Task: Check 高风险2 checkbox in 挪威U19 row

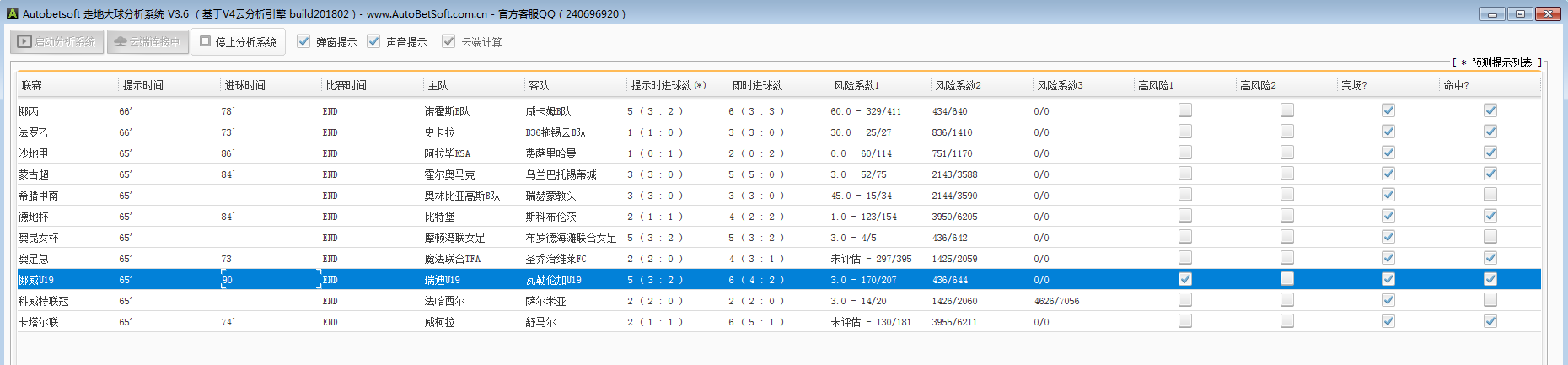Action: click(1287, 279)
